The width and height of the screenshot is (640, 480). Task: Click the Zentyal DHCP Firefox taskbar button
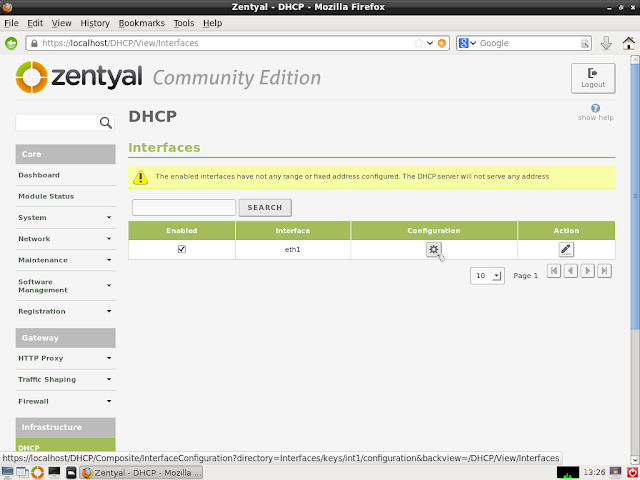coord(141,473)
